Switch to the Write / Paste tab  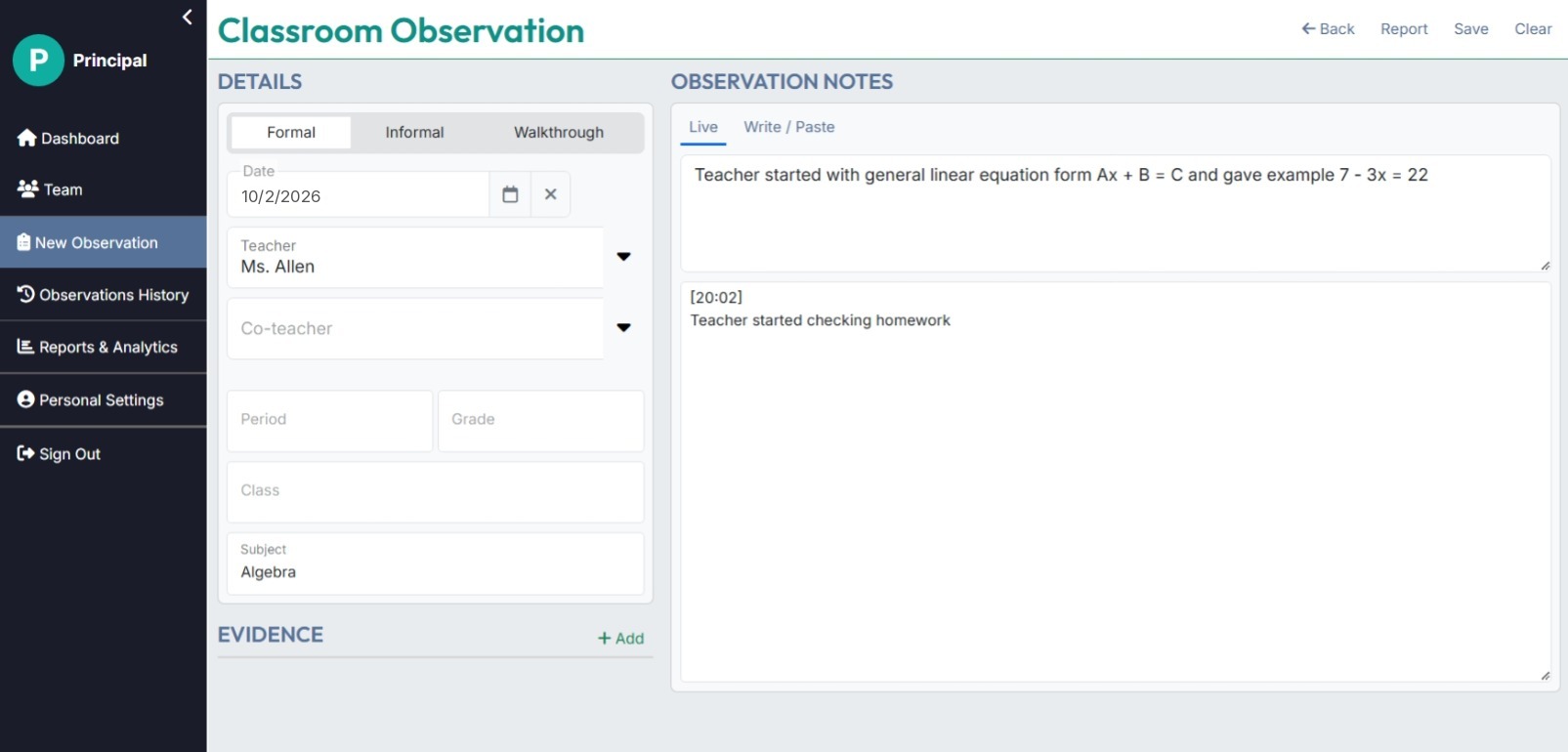click(789, 128)
